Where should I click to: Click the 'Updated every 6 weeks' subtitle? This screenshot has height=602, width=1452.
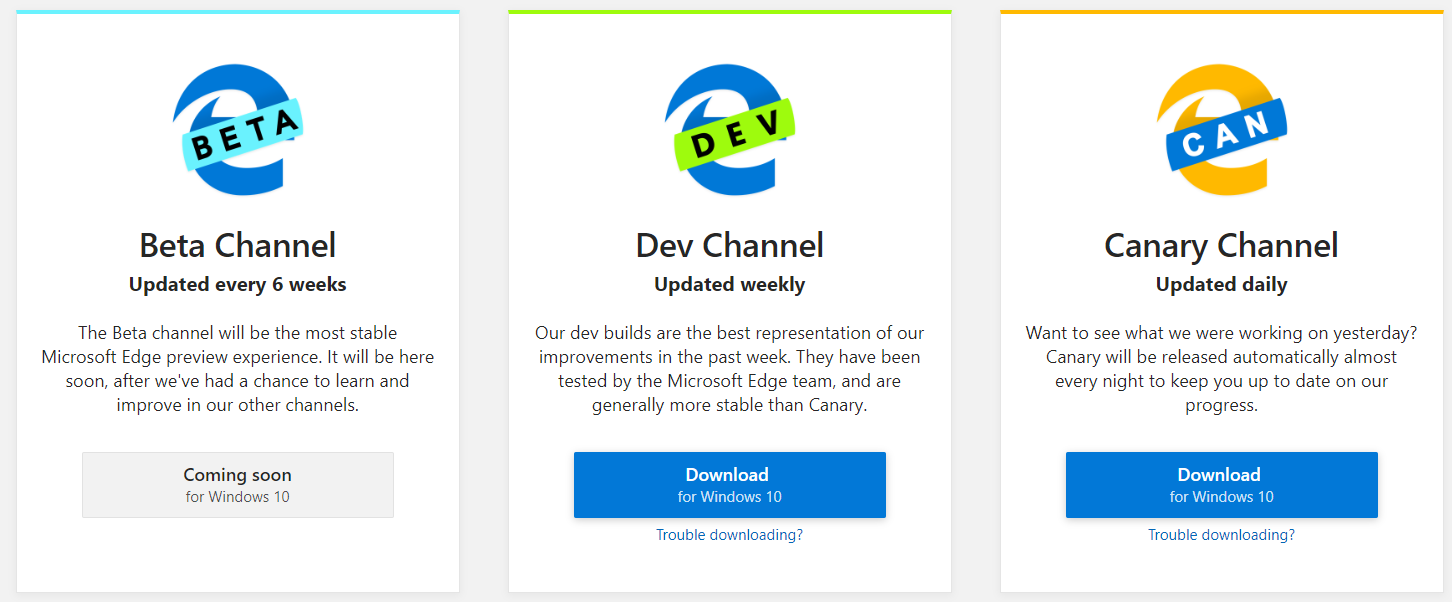[x=238, y=285]
